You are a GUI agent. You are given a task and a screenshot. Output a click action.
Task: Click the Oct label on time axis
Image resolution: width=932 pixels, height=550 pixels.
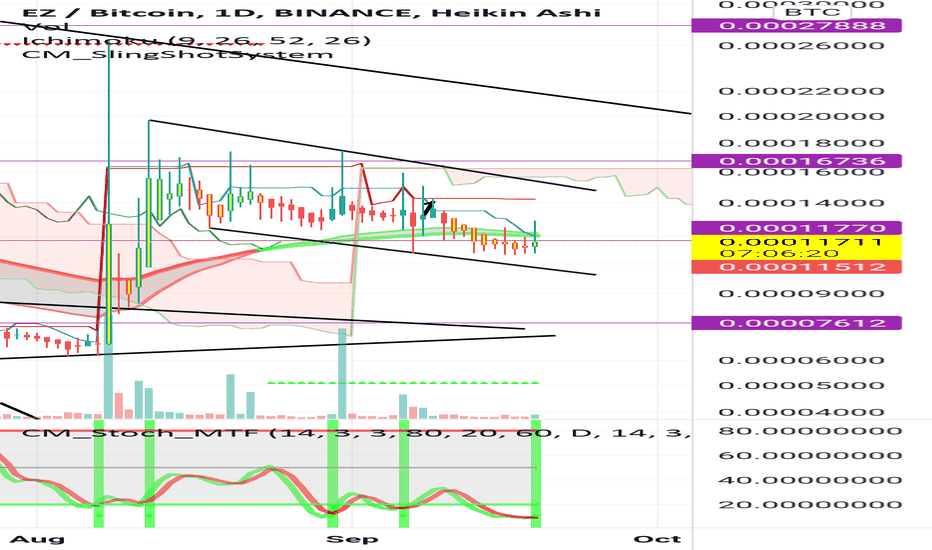pos(657,539)
